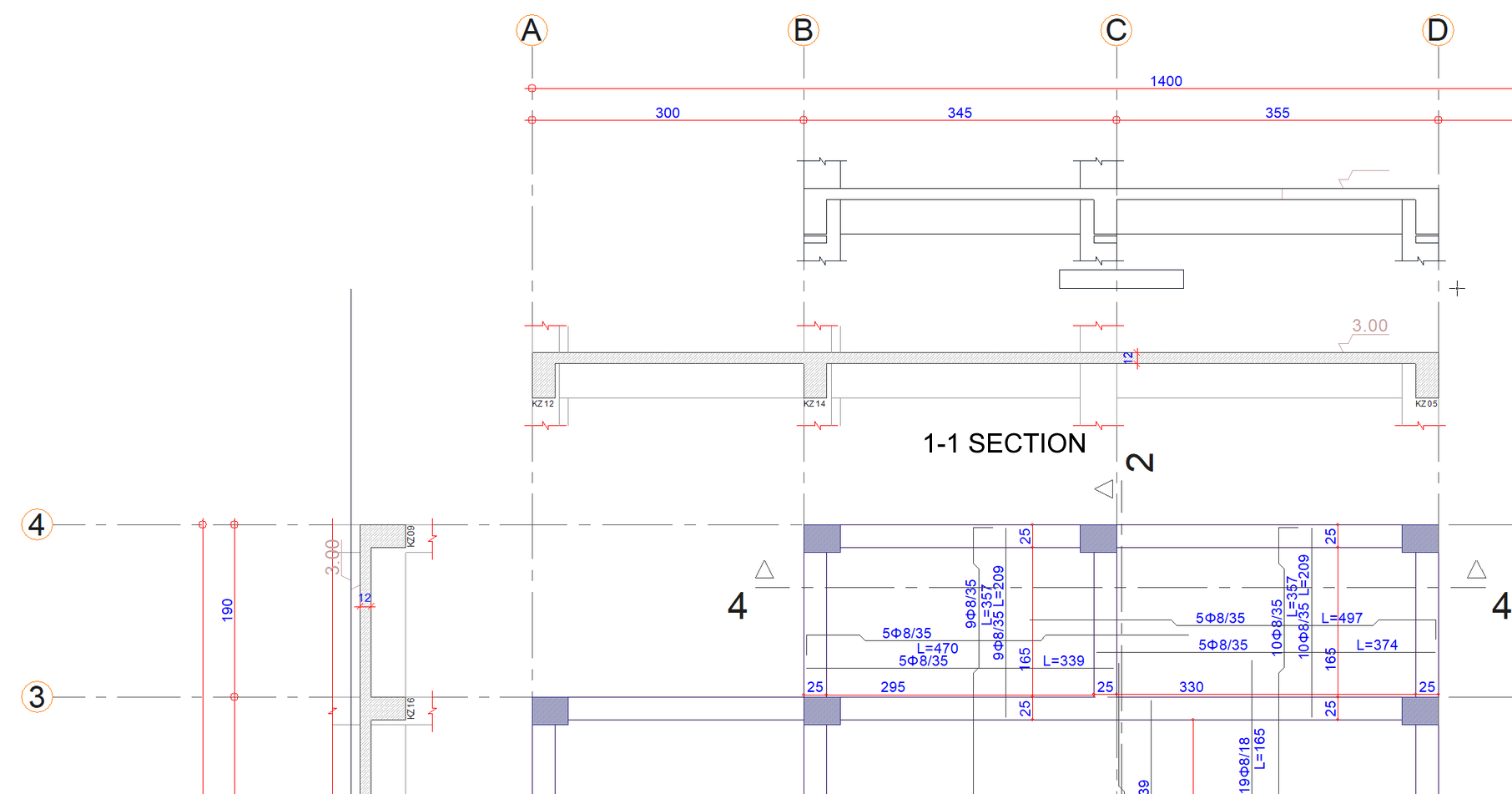The height and width of the screenshot is (794, 1512).
Task: Select the L=497 rebar length annotation
Action: pyautogui.click(x=1341, y=618)
